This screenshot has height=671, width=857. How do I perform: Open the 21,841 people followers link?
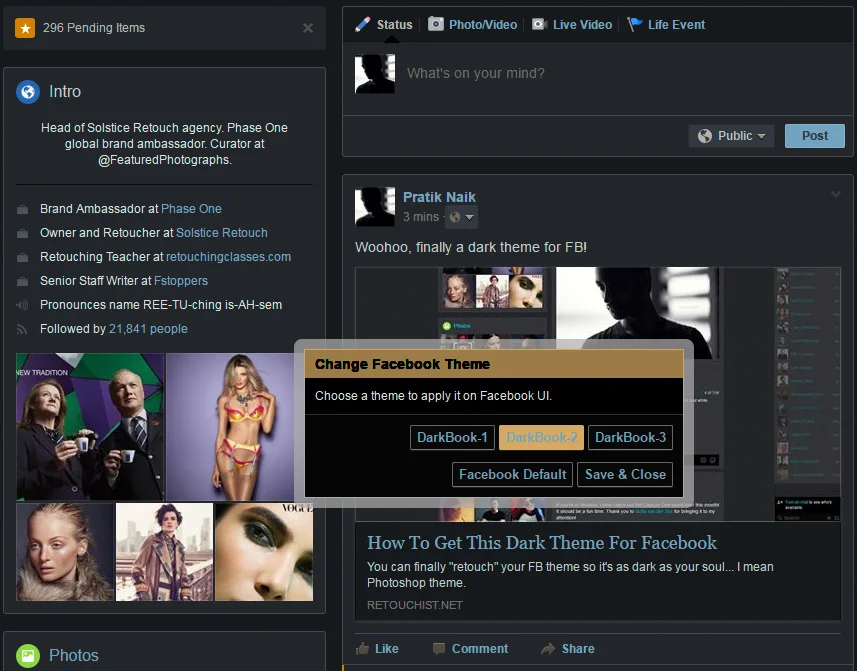(148, 329)
